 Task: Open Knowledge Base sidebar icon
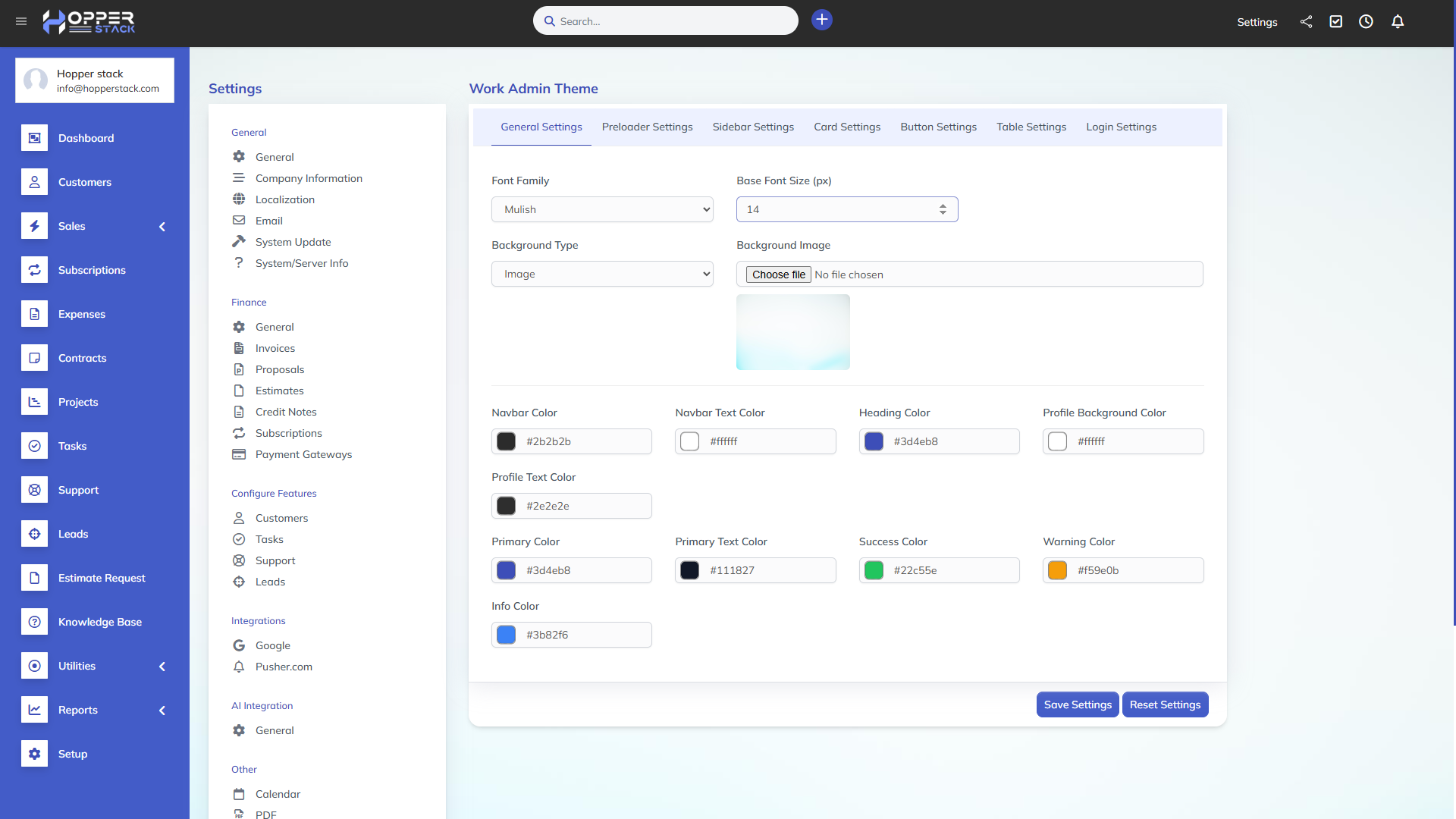[34, 622]
